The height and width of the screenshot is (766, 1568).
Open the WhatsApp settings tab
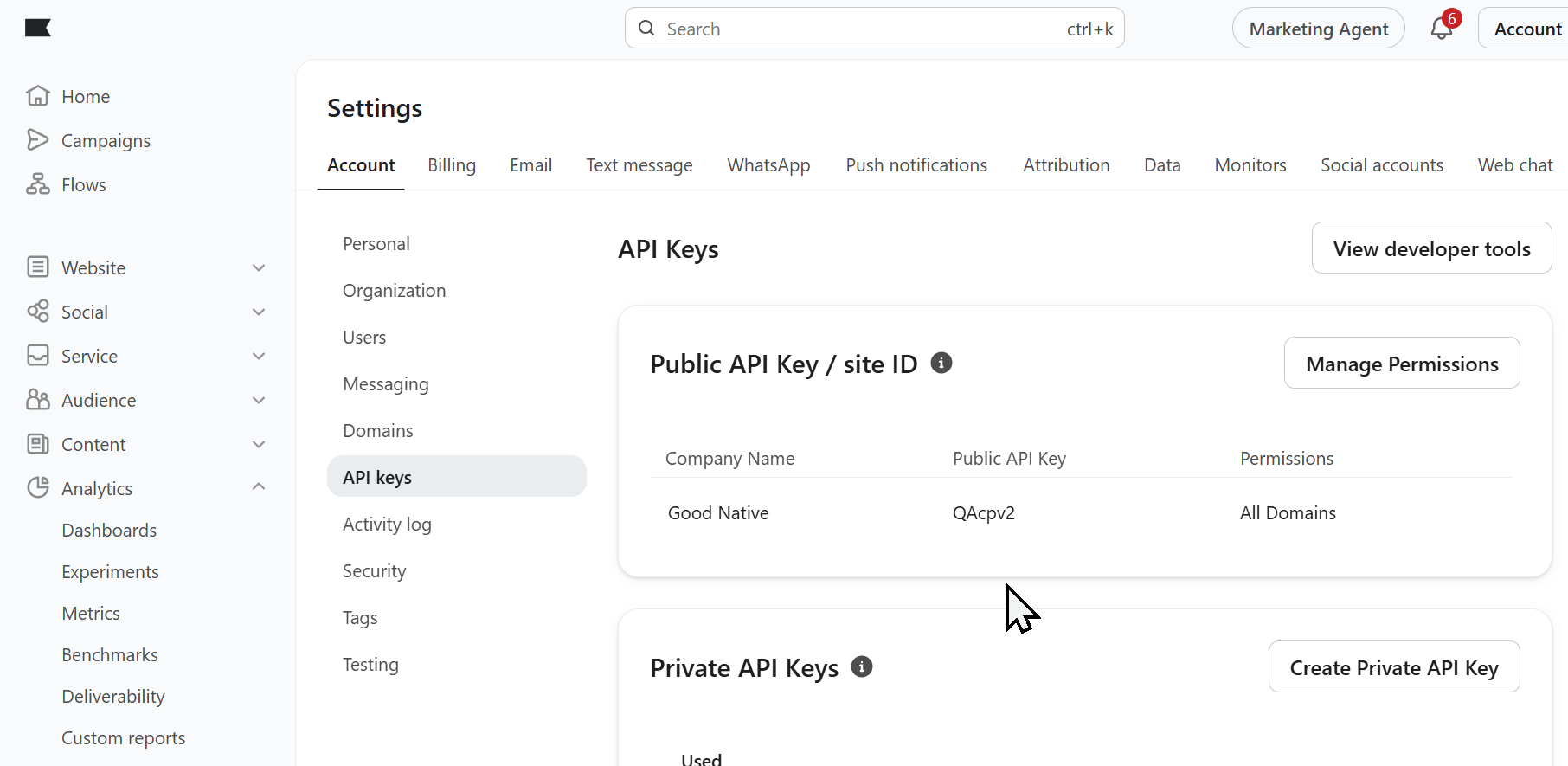pos(768,165)
